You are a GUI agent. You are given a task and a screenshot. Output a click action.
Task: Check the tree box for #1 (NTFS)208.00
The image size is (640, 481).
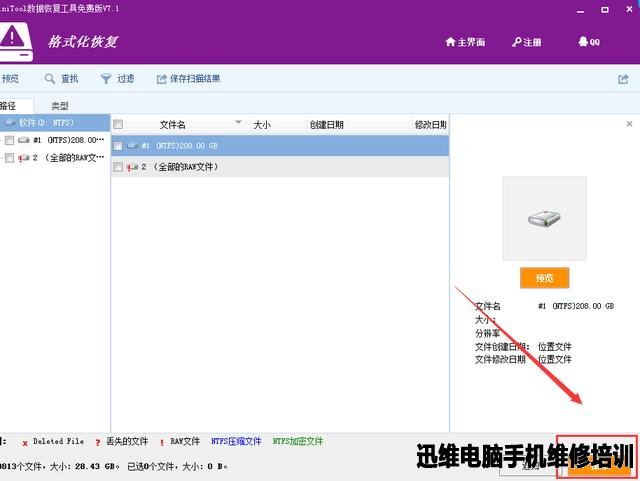click(9, 140)
